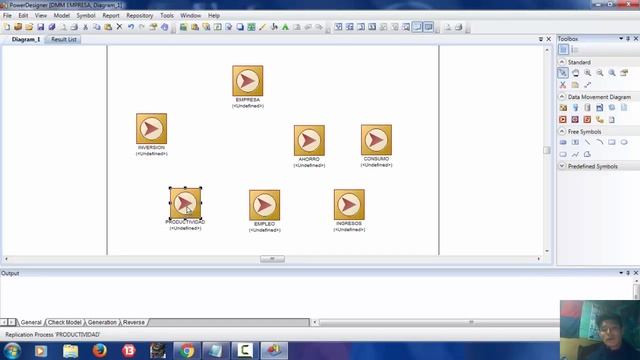
Task: Select the PRODUCTIVIDAD process symbol
Action: coord(185,203)
